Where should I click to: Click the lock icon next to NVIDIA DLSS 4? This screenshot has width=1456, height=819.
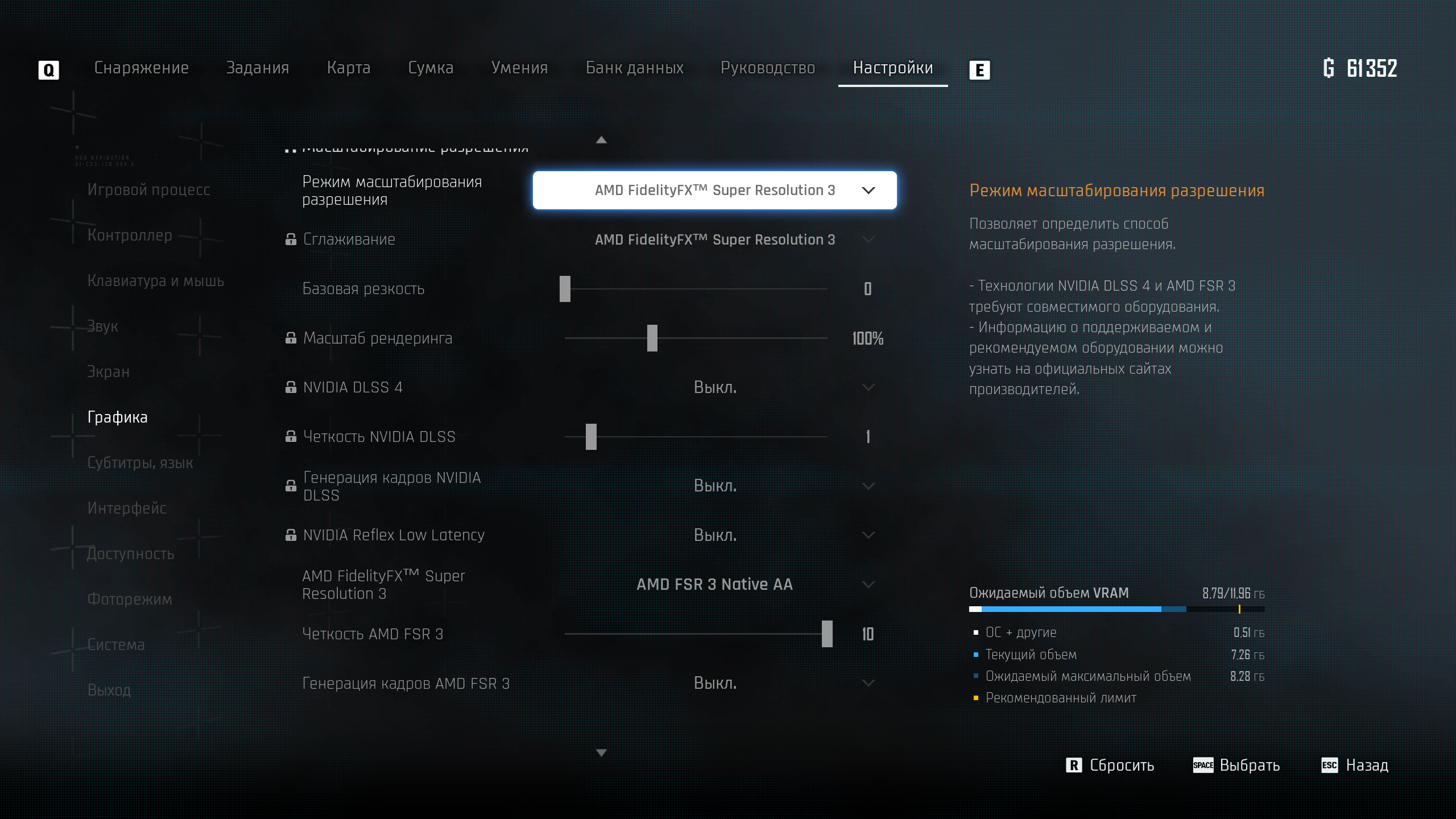[x=291, y=387]
